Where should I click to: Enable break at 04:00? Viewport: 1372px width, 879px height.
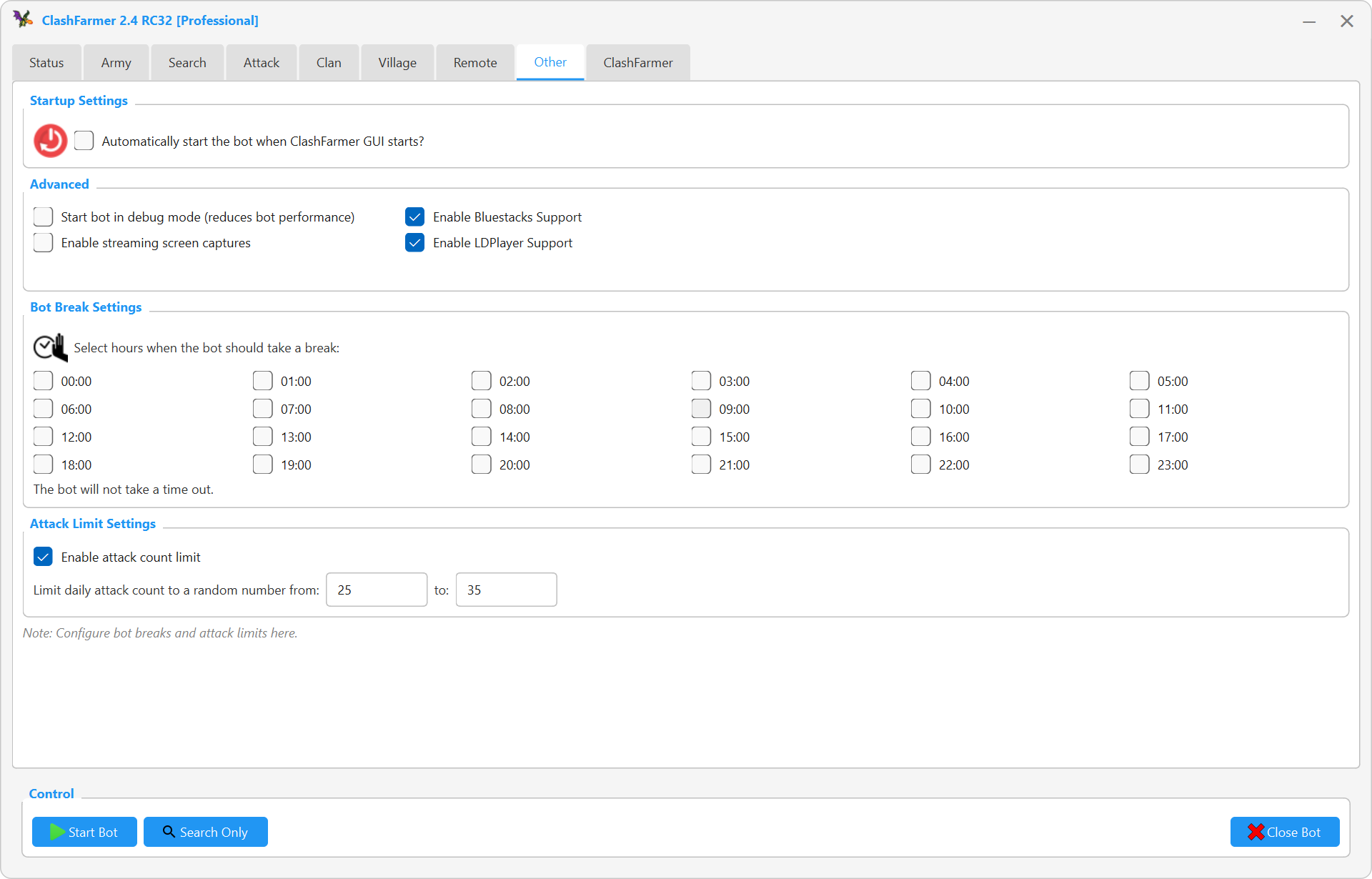pyautogui.click(x=920, y=380)
